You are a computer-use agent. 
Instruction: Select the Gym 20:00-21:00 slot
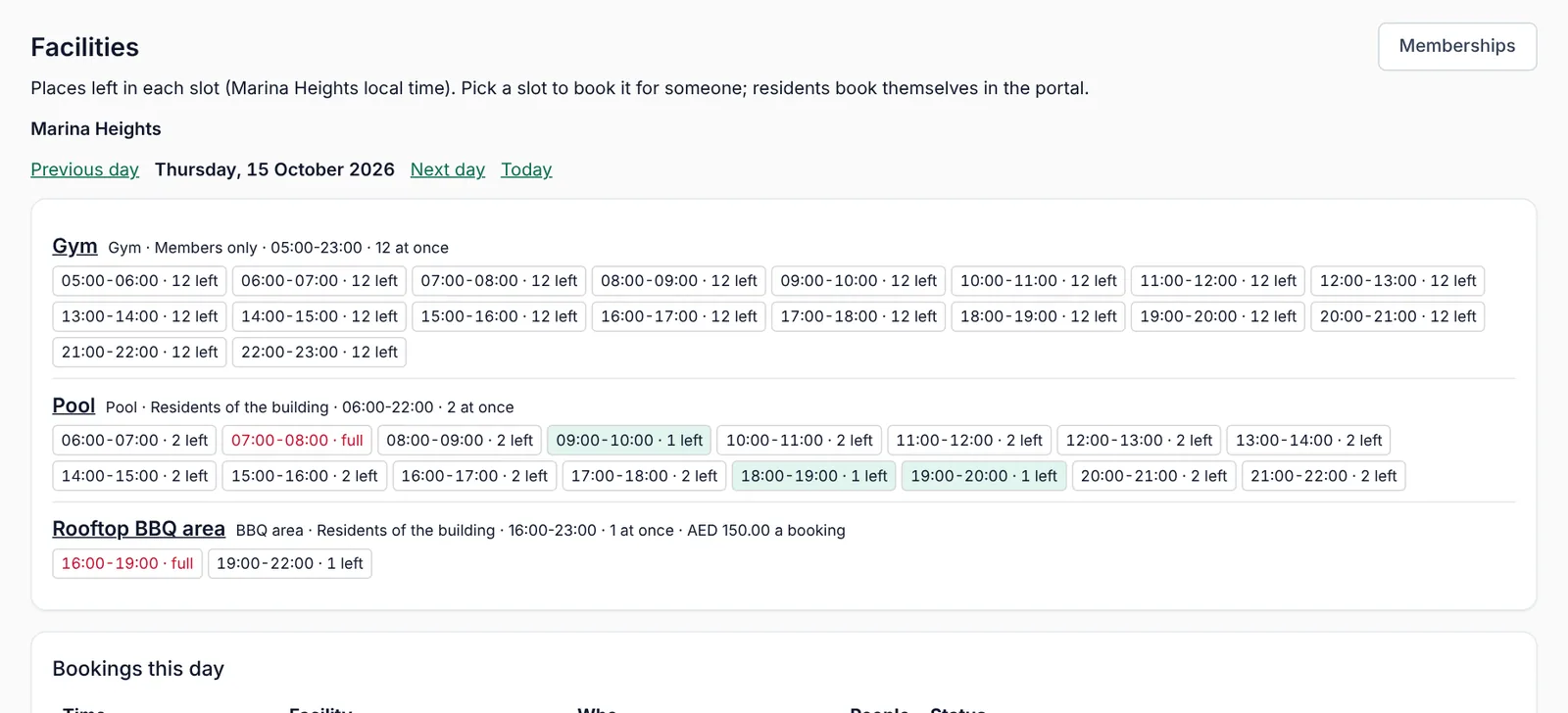1397,316
